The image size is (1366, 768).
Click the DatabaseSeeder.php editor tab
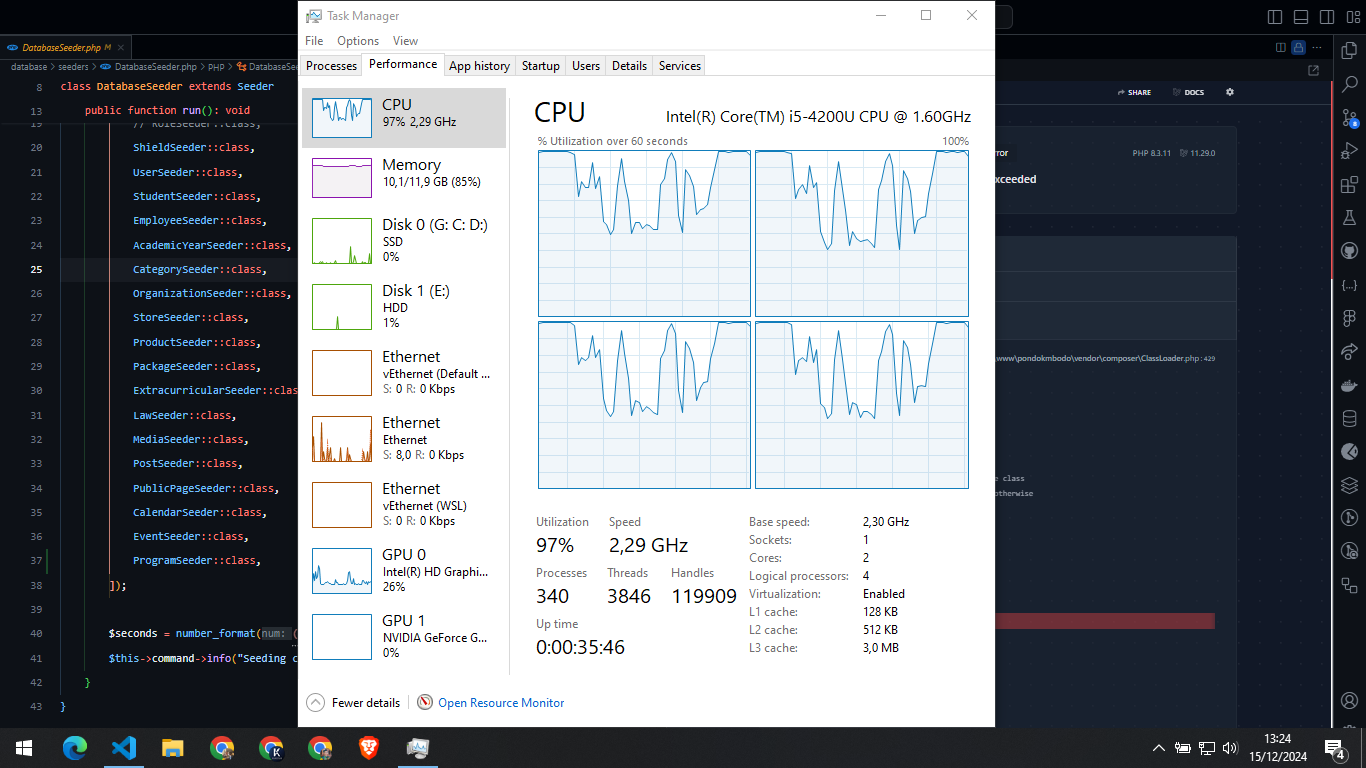coord(64,47)
